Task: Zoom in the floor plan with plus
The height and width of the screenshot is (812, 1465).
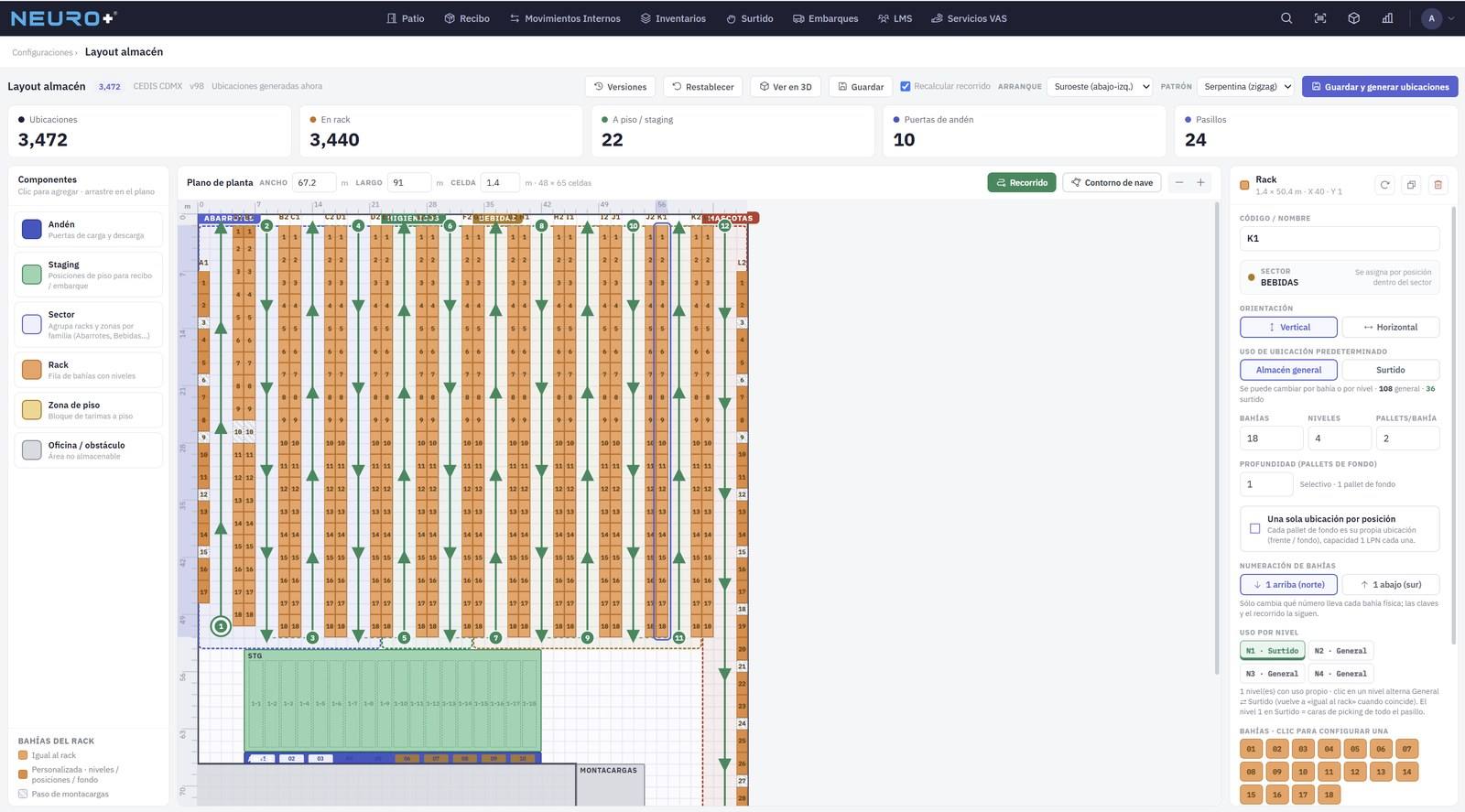Action: [1200, 182]
